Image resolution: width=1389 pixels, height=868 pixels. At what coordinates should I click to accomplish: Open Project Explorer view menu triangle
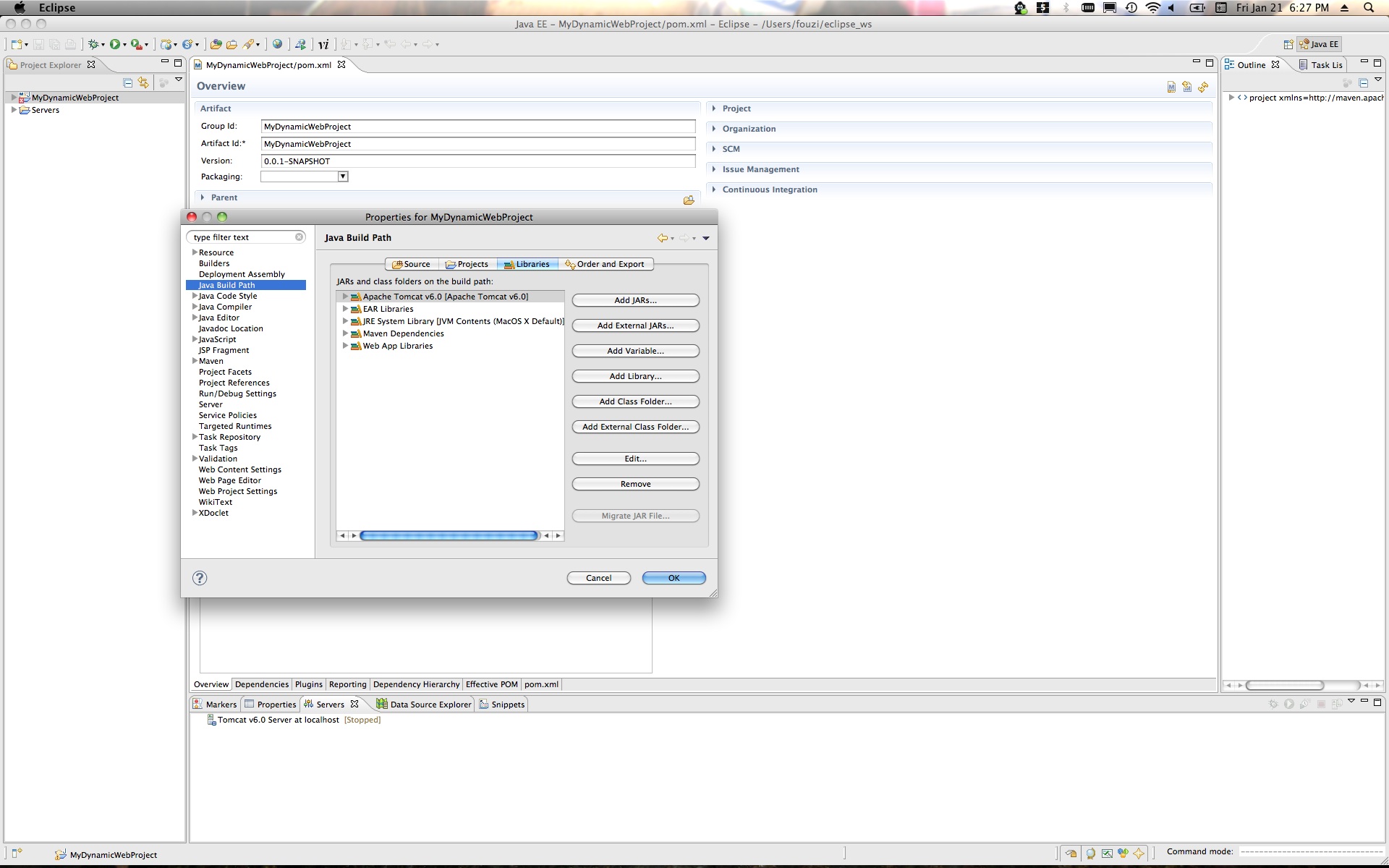(179, 80)
